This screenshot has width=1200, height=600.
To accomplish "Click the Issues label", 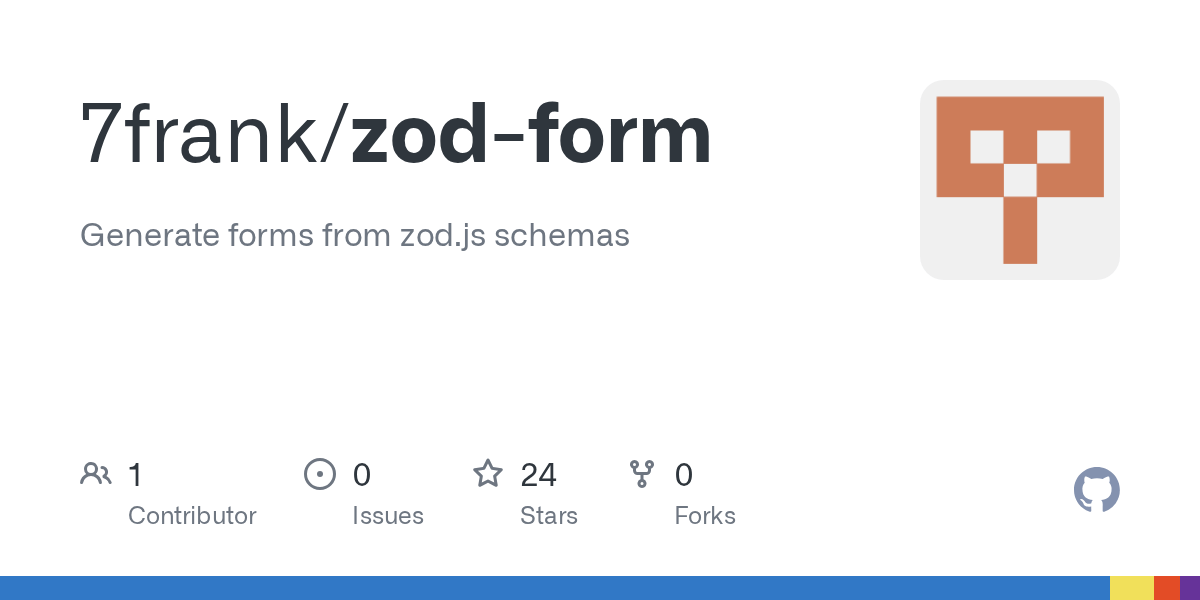I will (387, 516).
